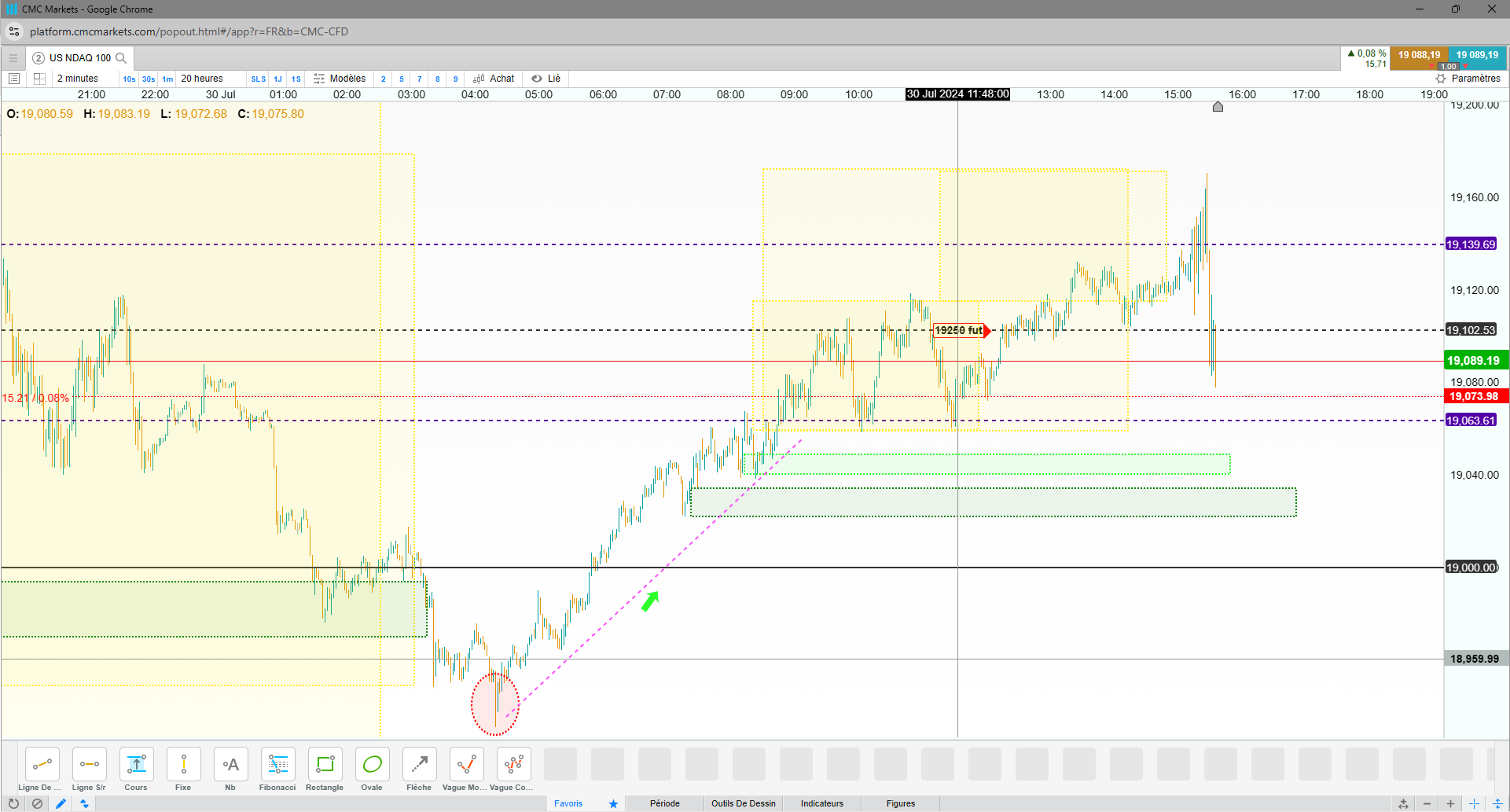Switch to the 1m interval shortcut
The height and width of the screenshot is (812, 1510).
point(167,79)
